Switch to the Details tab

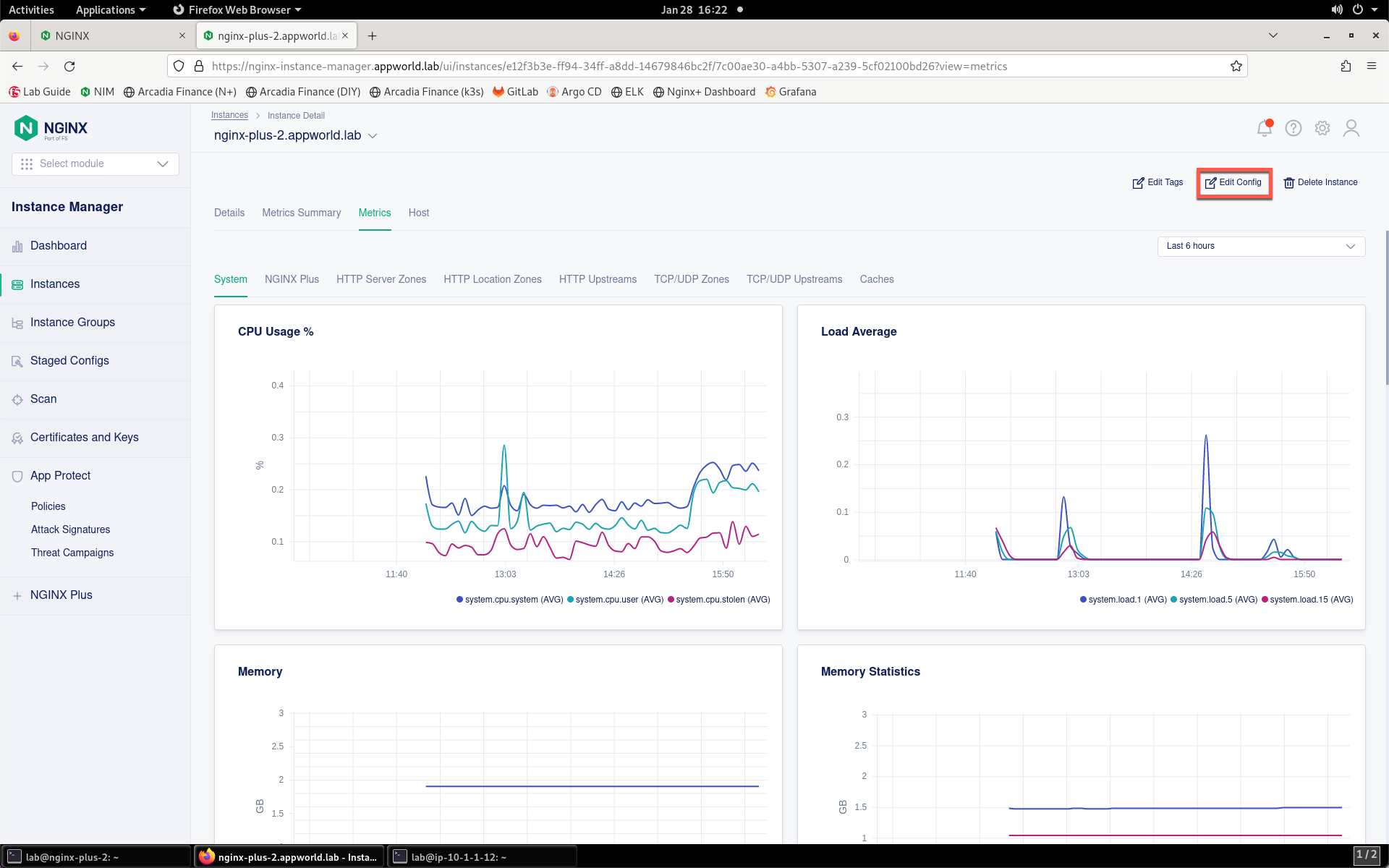[x=229, y=213]
